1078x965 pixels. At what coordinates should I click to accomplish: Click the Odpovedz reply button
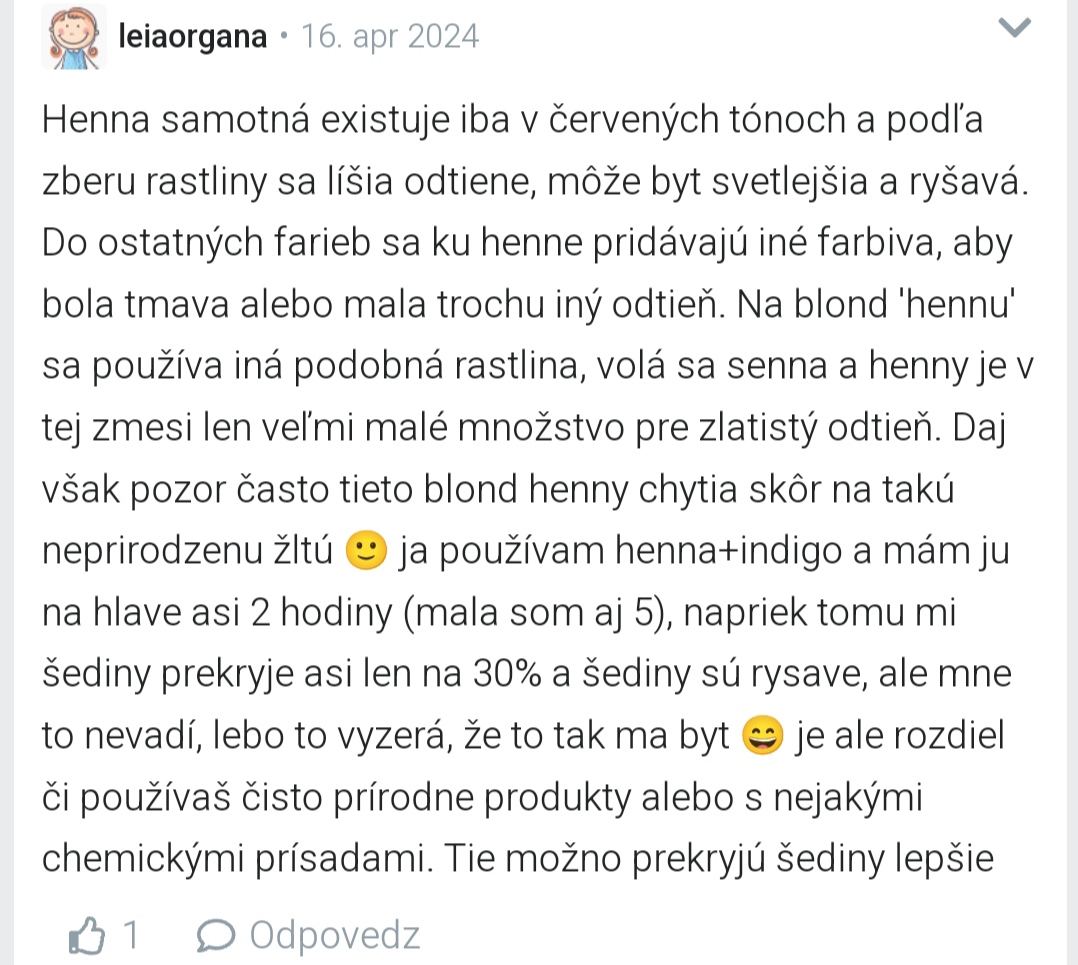point(334,936)
